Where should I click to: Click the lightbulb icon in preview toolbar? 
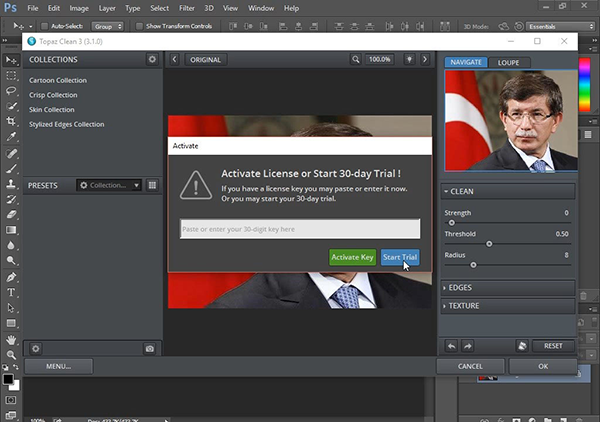[x=409, y=60]
